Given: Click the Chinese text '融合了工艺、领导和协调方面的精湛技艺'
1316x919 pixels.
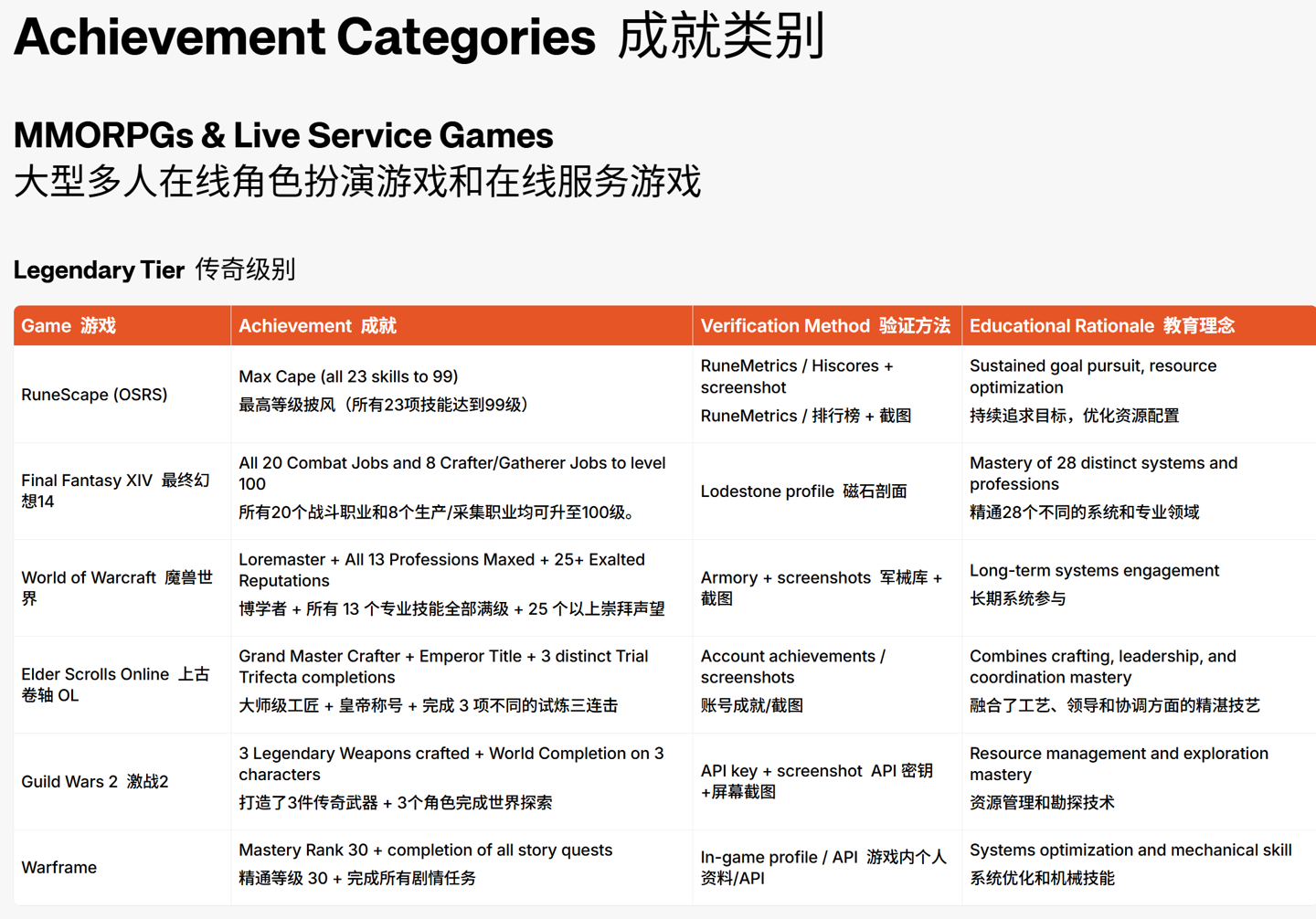Looking at the screenshot, I should click(x=1114, y=705).
